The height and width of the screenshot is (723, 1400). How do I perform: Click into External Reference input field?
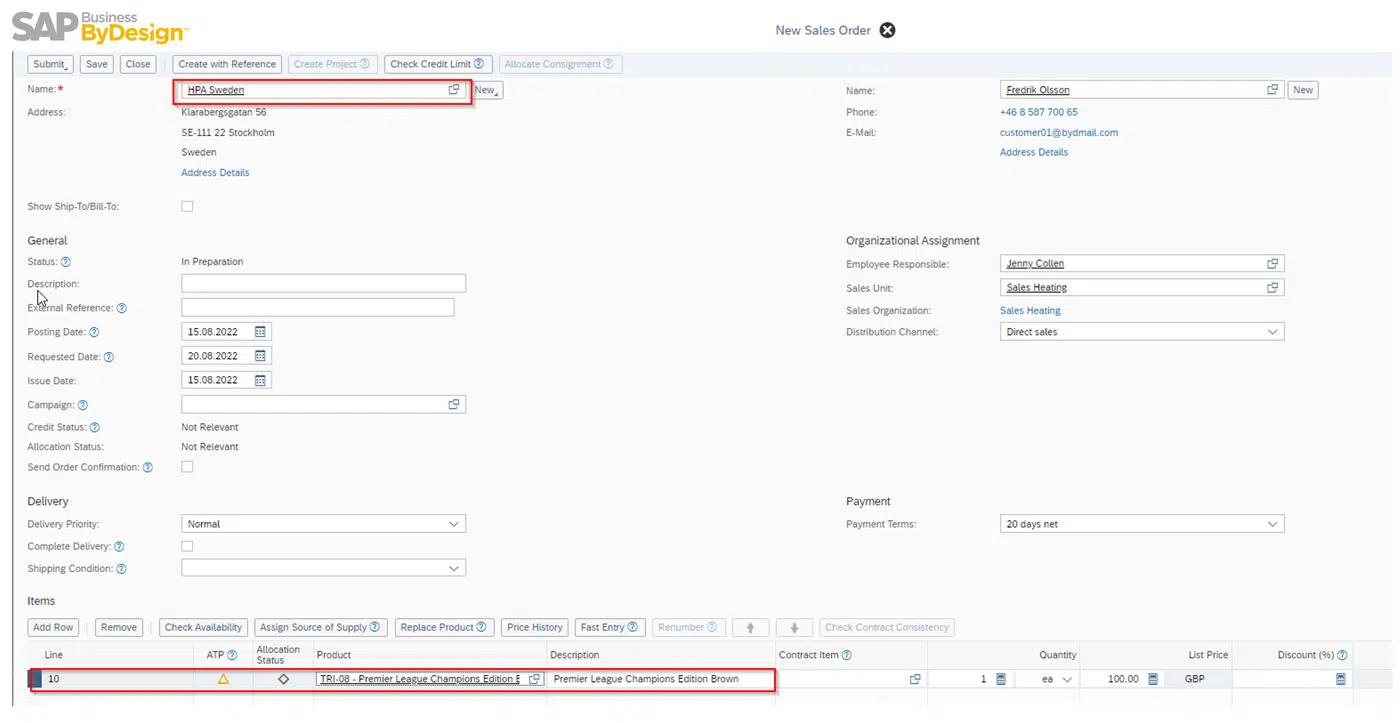click(318, 308)
